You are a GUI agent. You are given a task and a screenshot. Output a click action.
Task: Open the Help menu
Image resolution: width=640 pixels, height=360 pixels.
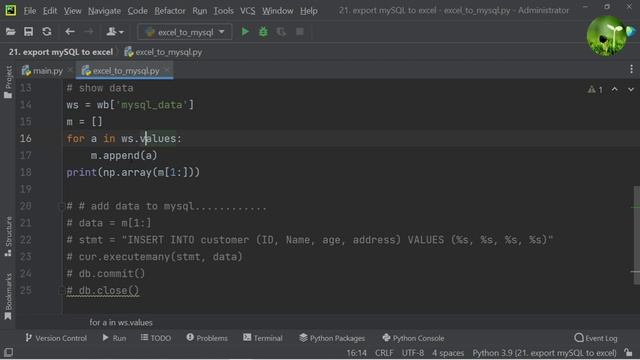pos(309,11)
